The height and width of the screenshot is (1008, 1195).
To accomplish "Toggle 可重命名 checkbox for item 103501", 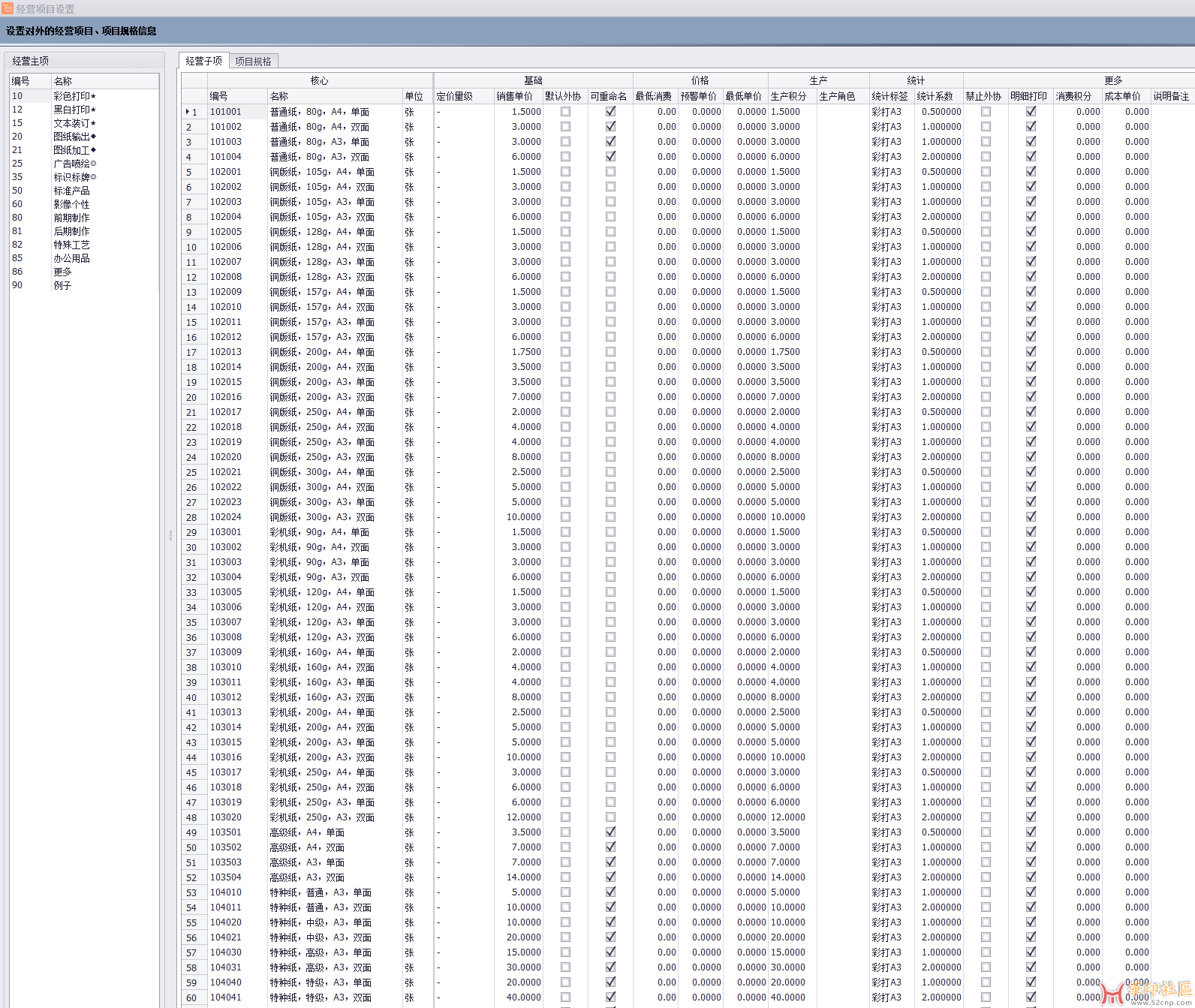I will tap(610, 832).
